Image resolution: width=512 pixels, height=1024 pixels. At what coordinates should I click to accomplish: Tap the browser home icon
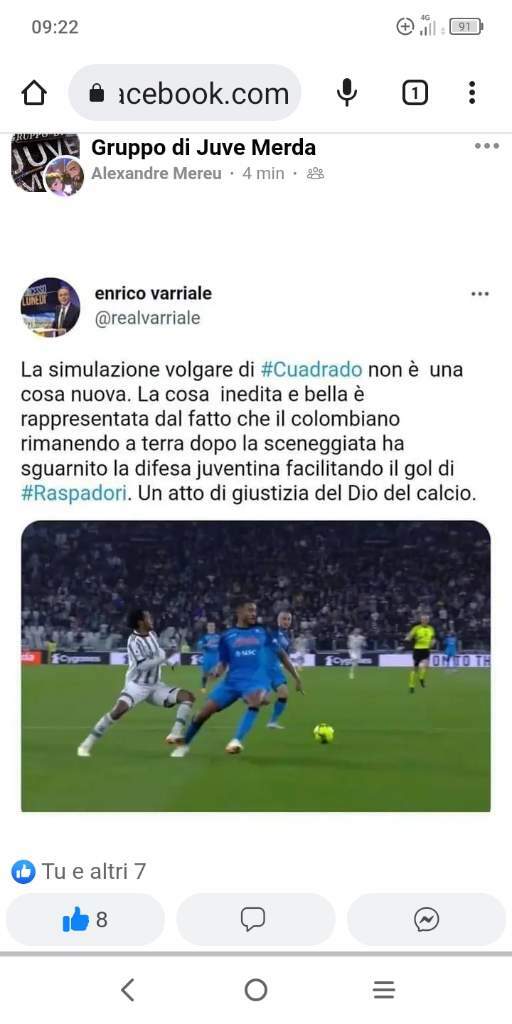point(34,93)
